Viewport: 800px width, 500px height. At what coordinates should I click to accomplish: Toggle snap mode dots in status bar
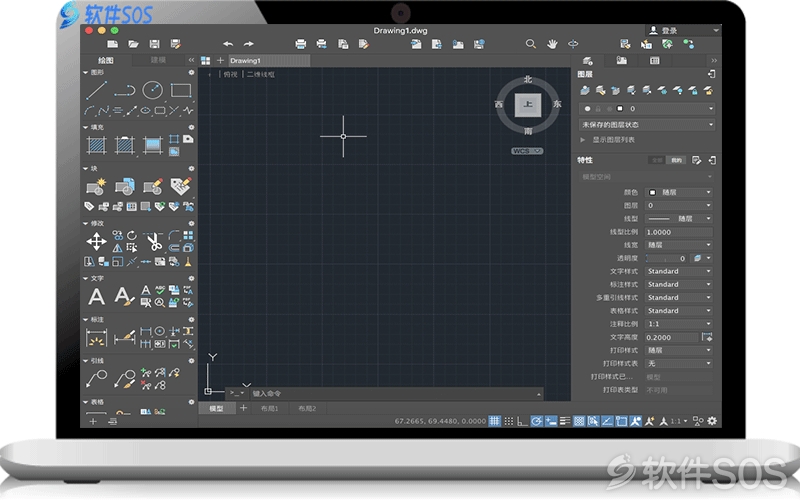pyautogui.click(x=509, y=421)
